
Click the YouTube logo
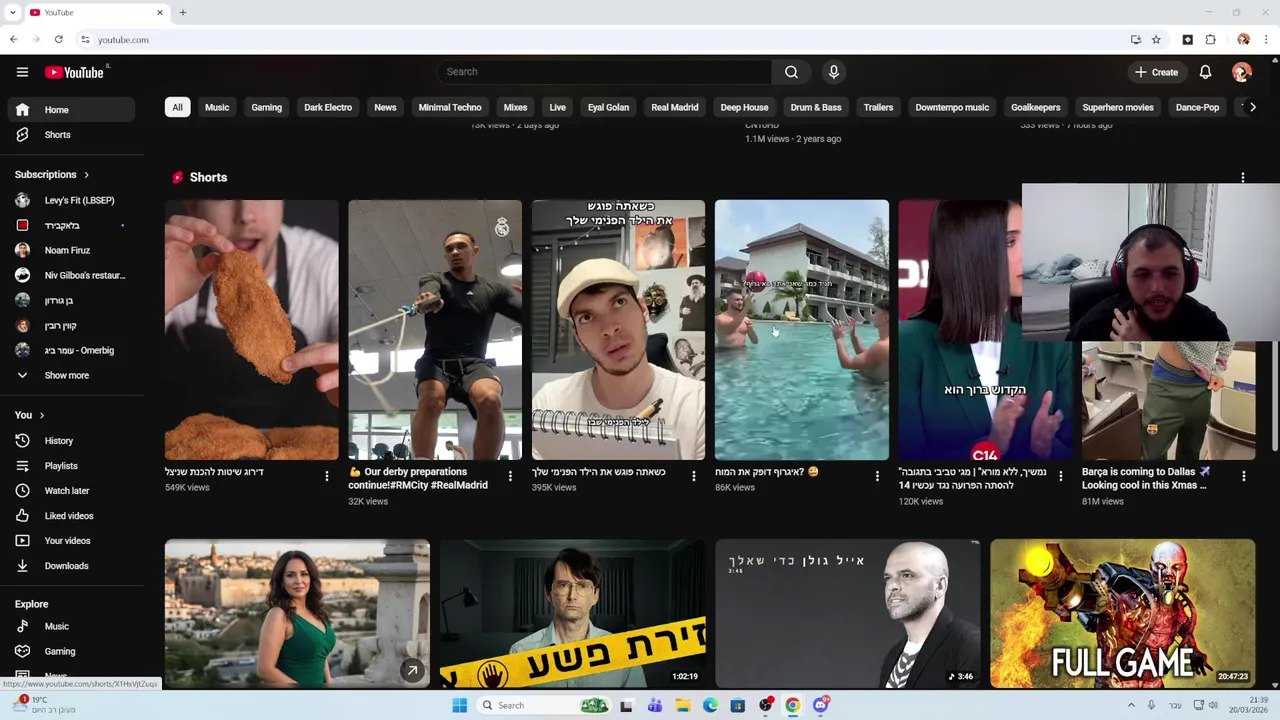(x=76, y=72)
